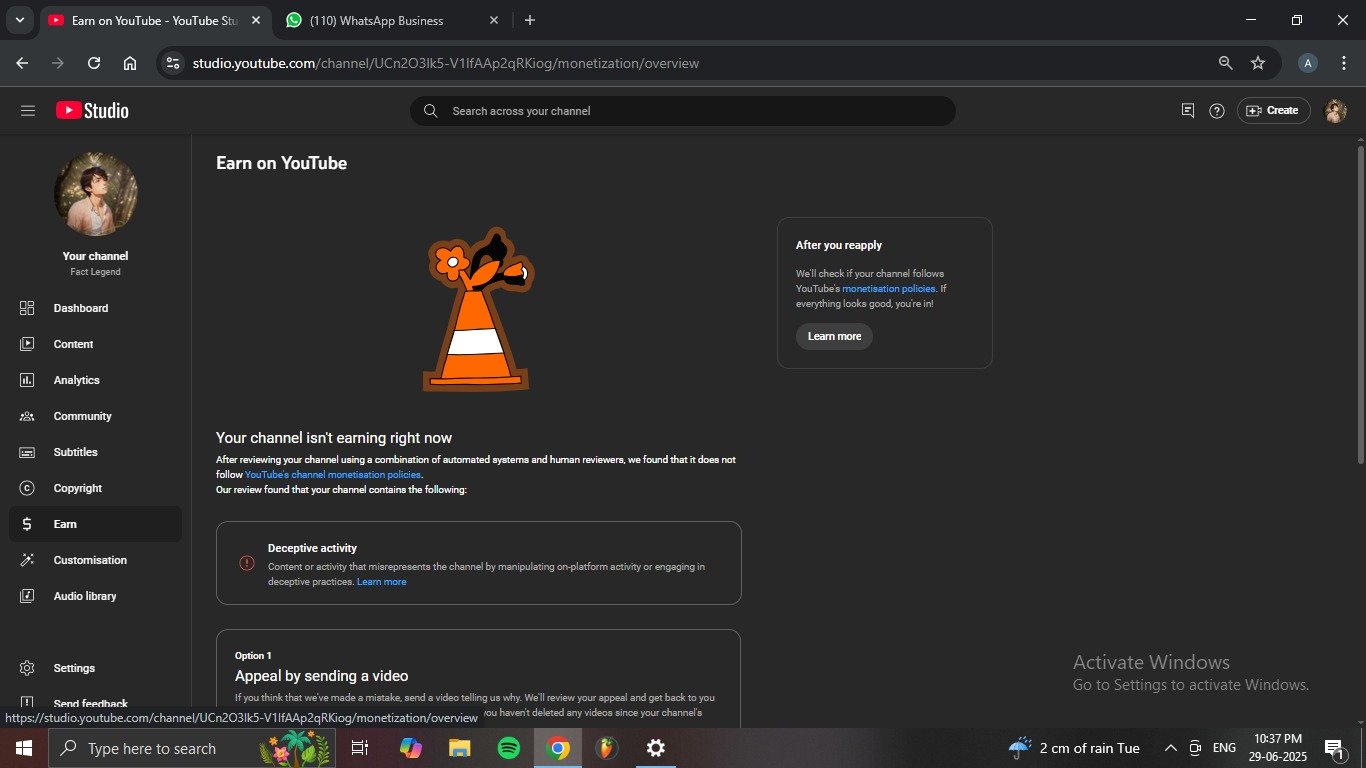Open the Customisation section
Viewport: 1366px width, 768px height.
(95, 560)
